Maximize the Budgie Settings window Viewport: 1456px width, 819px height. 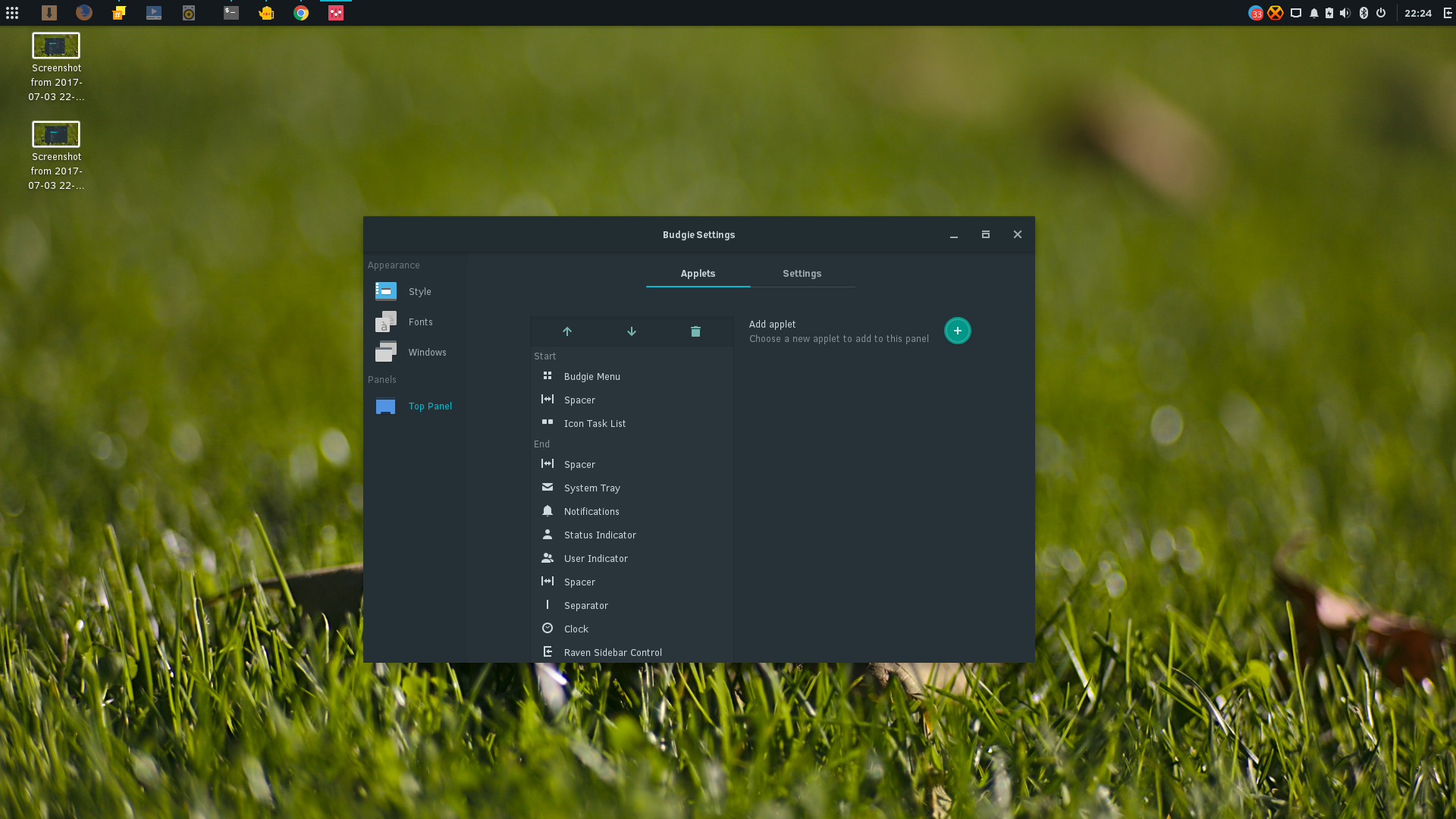(986, 235)
